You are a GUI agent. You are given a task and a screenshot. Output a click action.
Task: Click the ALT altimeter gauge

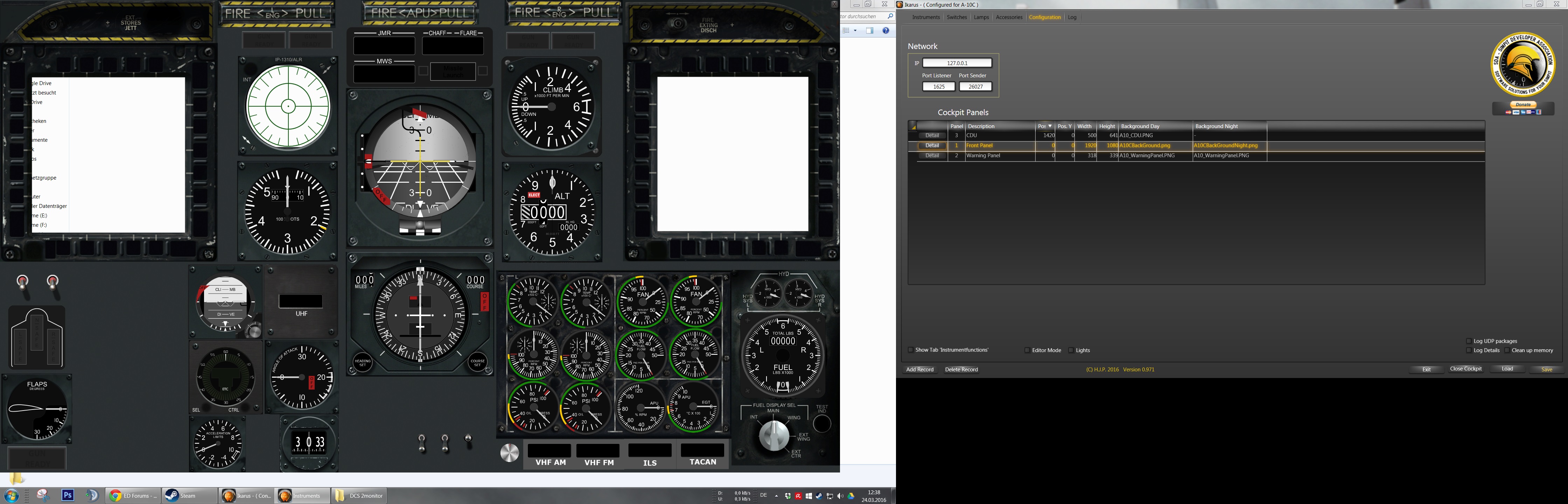(x=552, y=212)
